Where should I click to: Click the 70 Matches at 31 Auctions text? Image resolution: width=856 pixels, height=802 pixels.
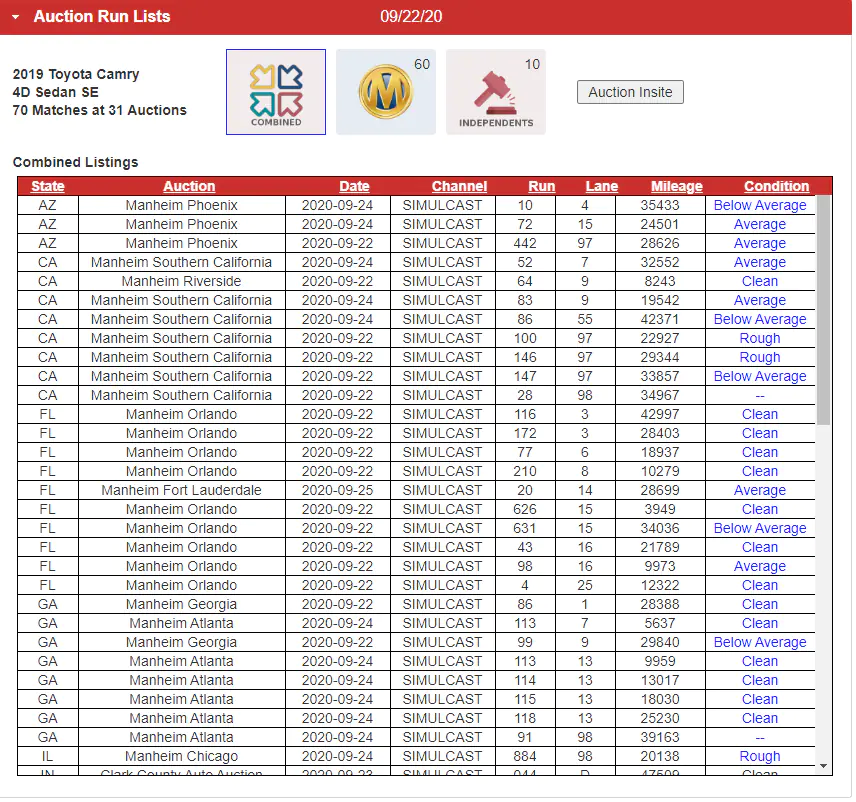100,111
